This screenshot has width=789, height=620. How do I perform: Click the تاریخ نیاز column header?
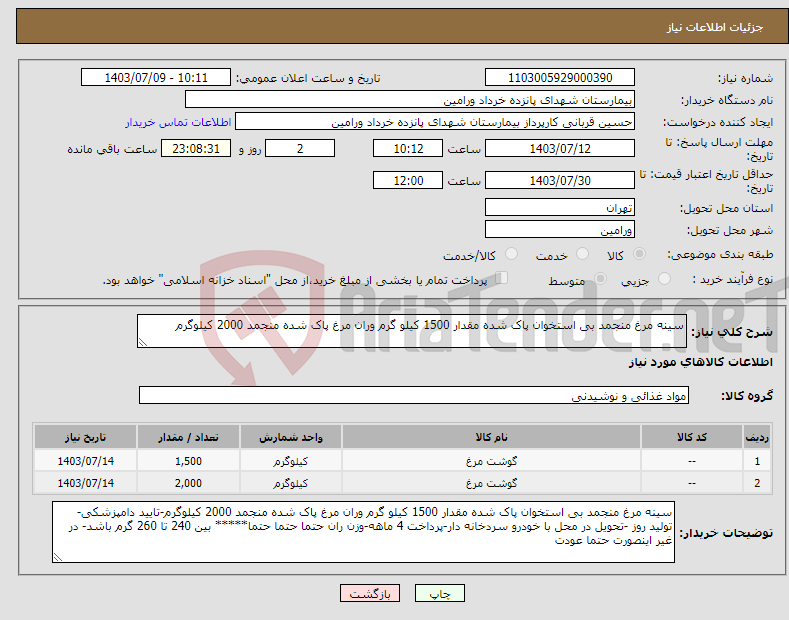coord(86,437)
